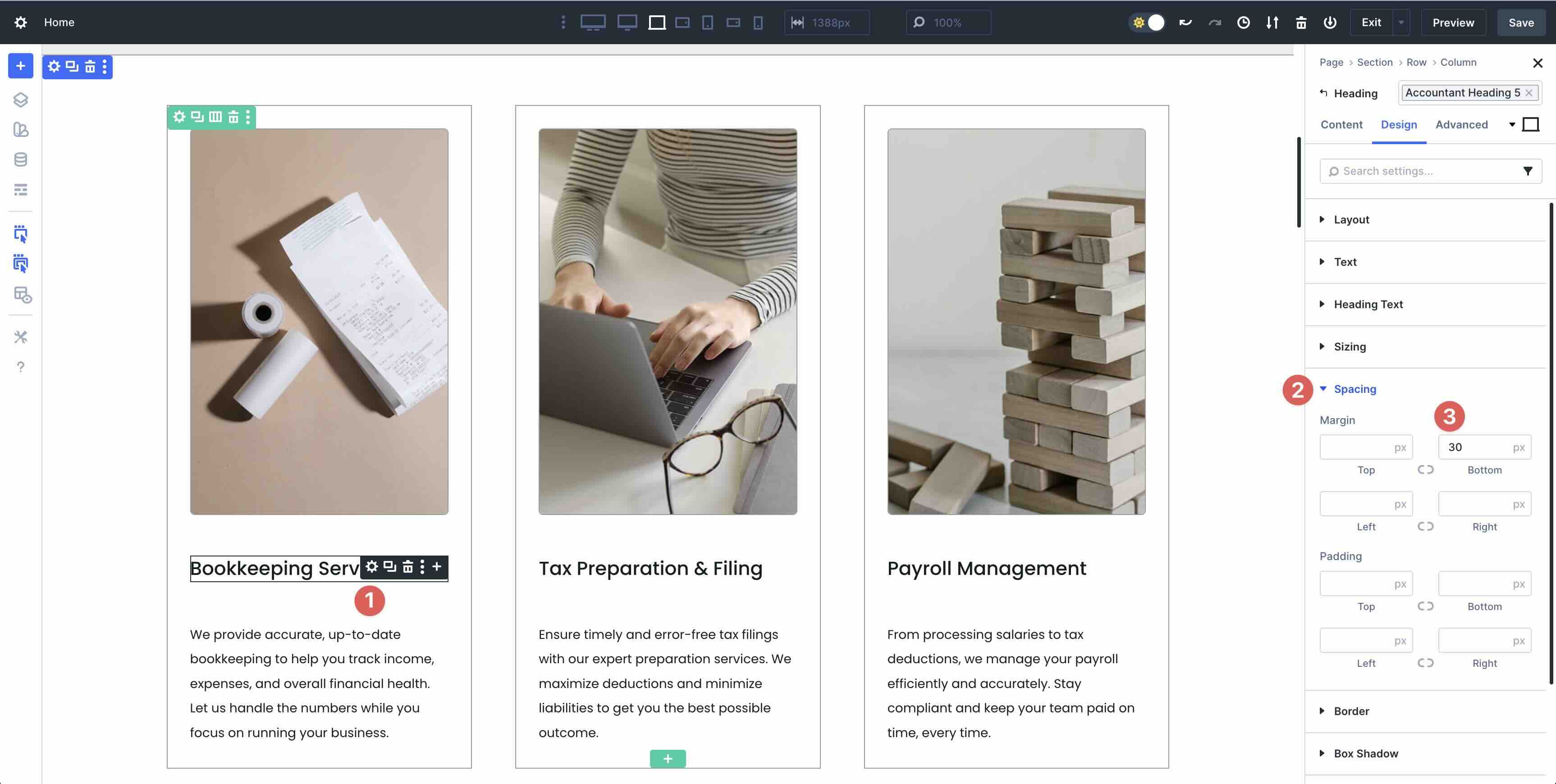
Task: Switch to the Advanced tab
Action: point(1461,124)
